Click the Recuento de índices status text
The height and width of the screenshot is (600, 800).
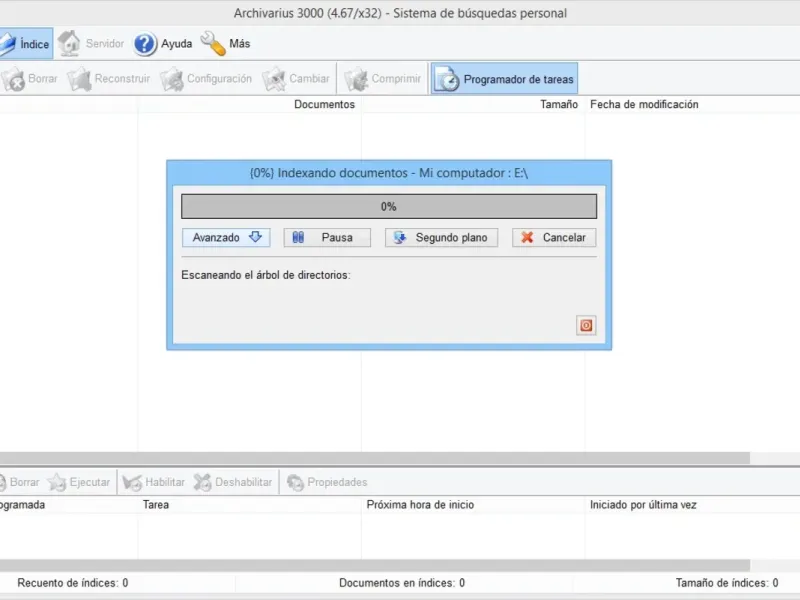click(72, 583)
